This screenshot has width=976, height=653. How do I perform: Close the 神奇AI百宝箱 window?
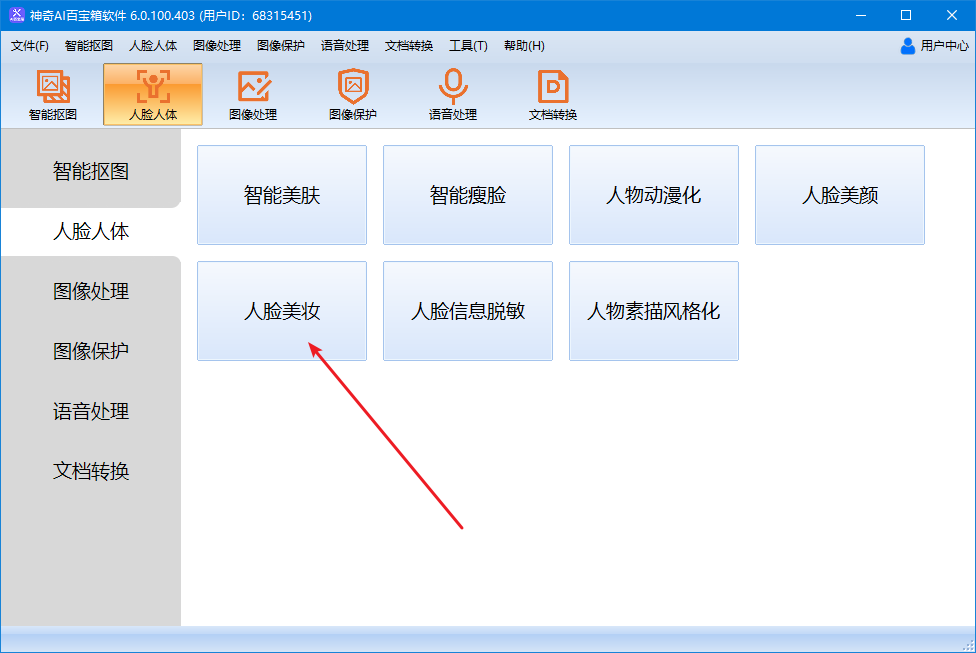click(x=952, y=15)
